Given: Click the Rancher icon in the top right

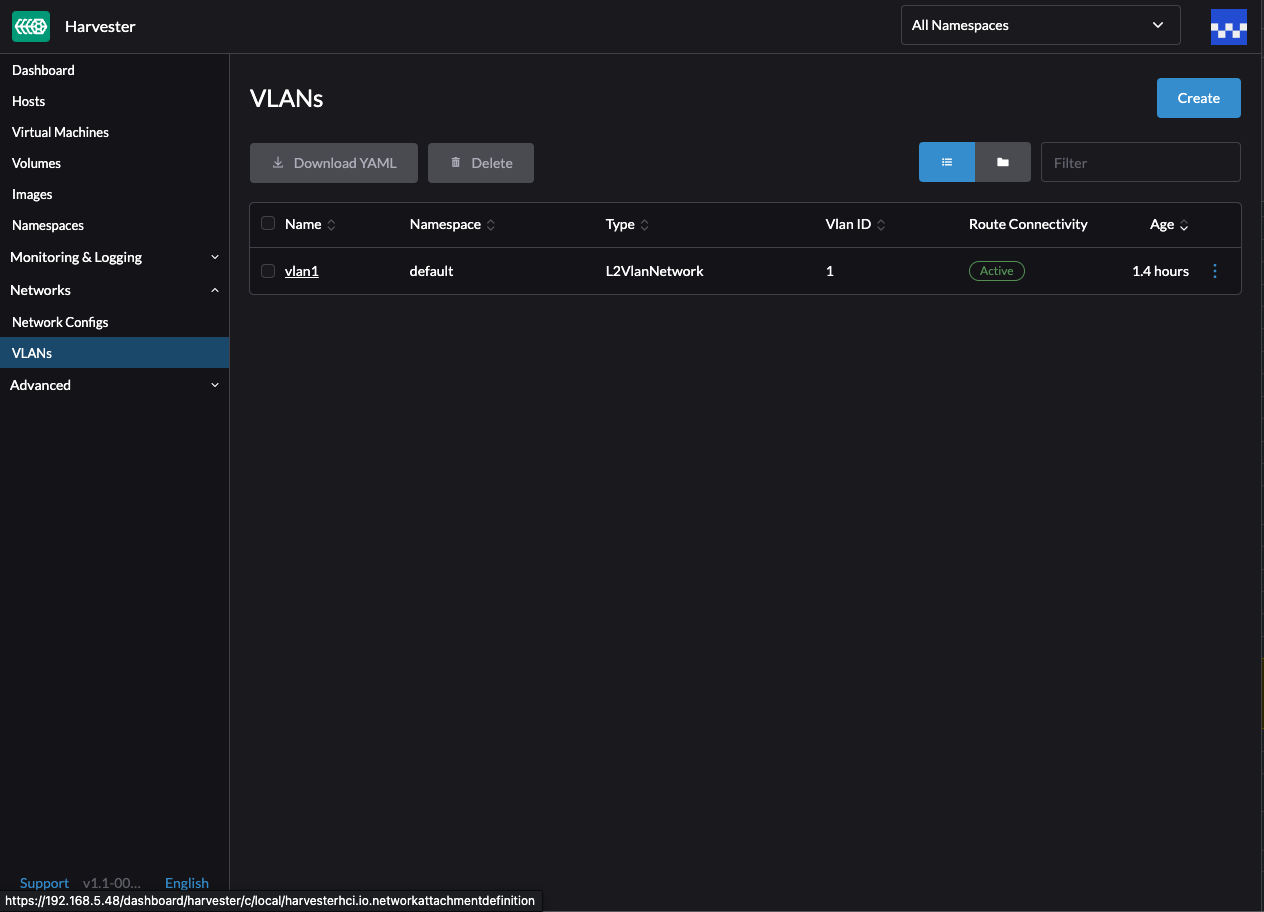Looking at the screenshot, I should point(1228,26).
